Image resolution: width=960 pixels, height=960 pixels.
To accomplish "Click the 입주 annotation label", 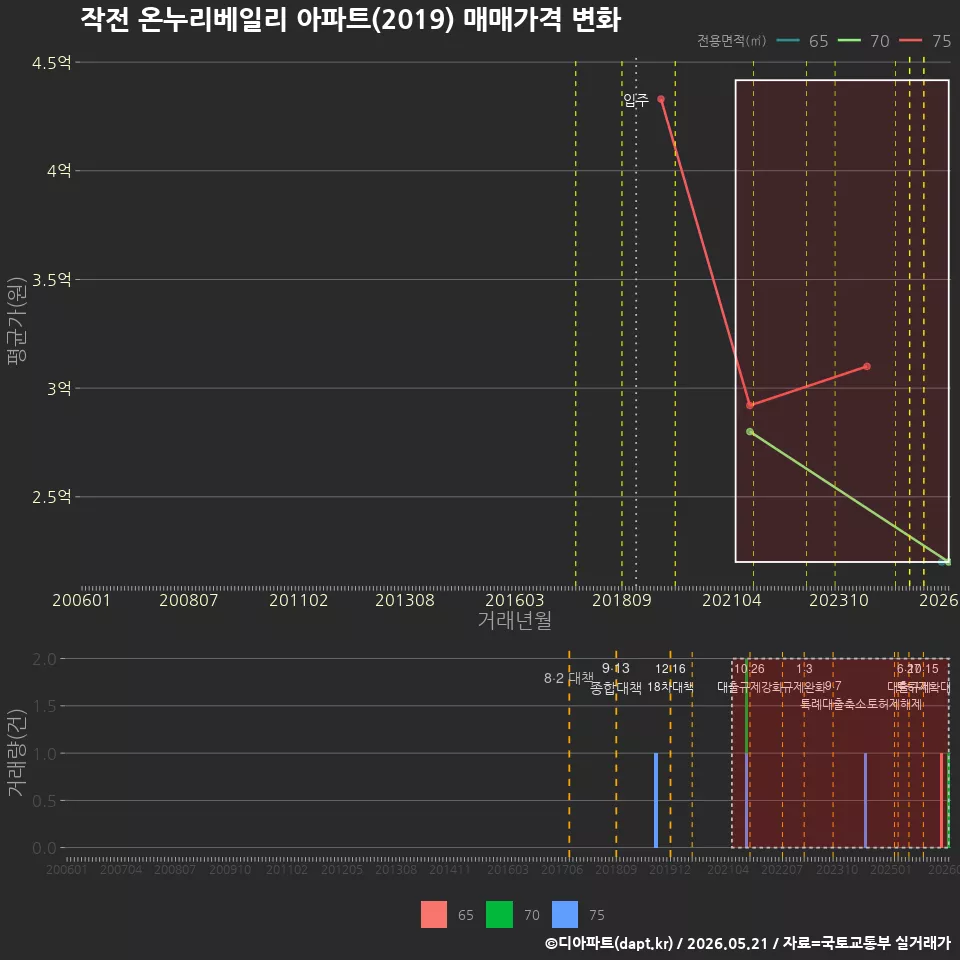I will pyautogui.click(x=636, y=100).
